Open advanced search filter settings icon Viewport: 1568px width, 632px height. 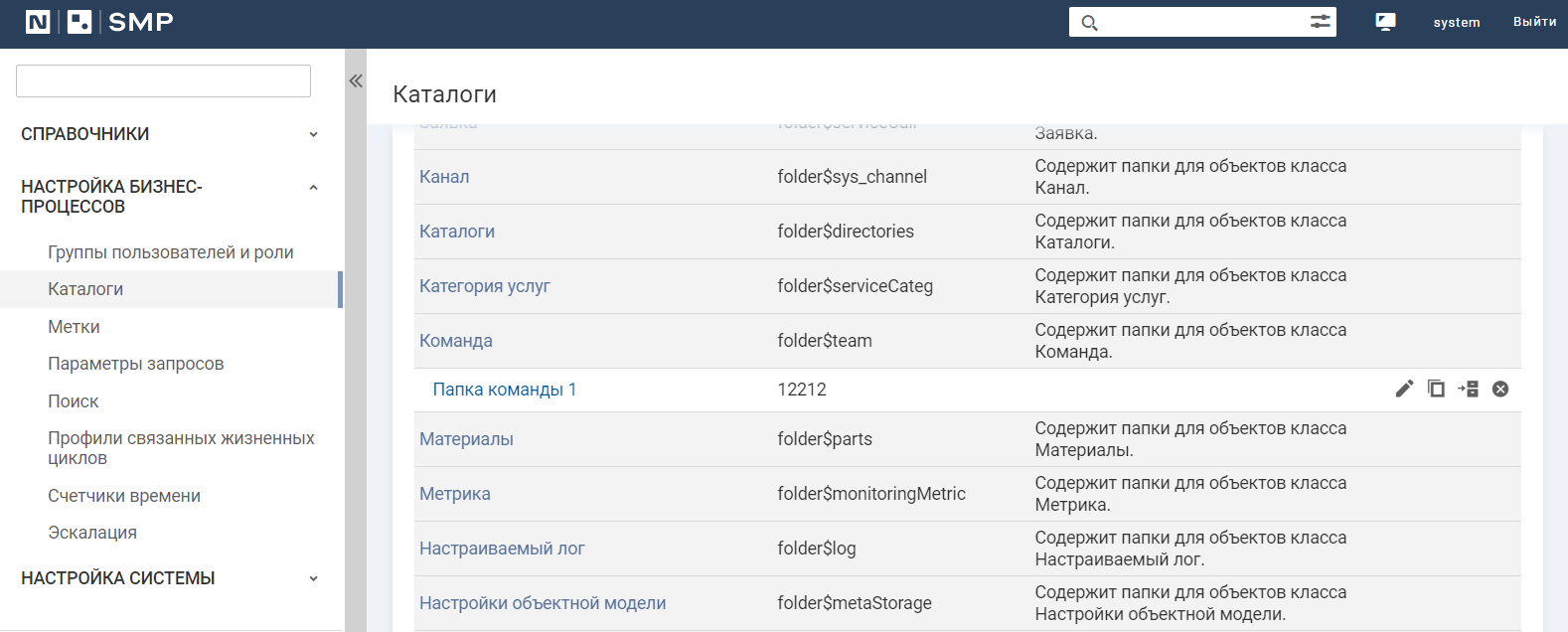point(1320,22)
